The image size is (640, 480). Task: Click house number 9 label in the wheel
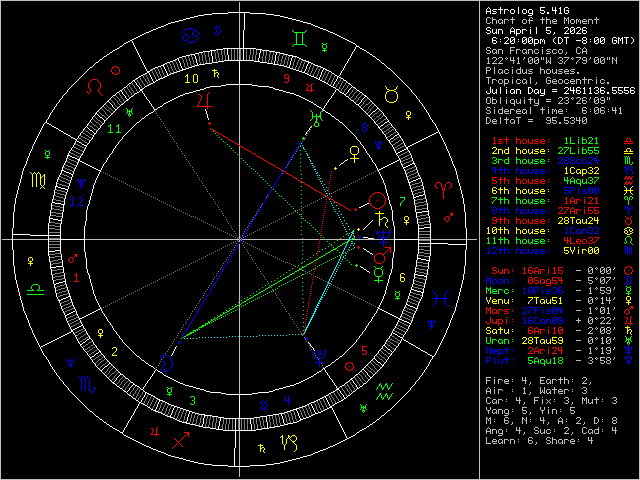pos(287,79)
